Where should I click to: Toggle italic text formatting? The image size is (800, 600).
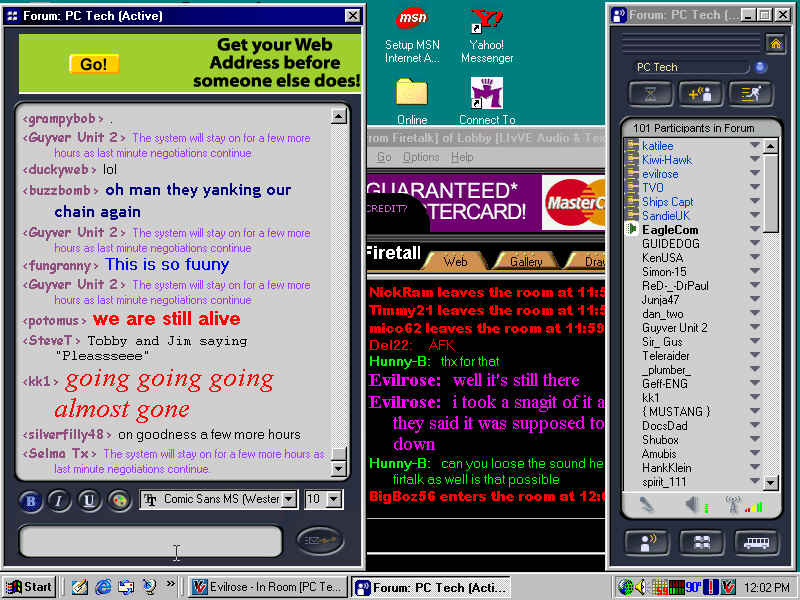(x=59, y=500)
